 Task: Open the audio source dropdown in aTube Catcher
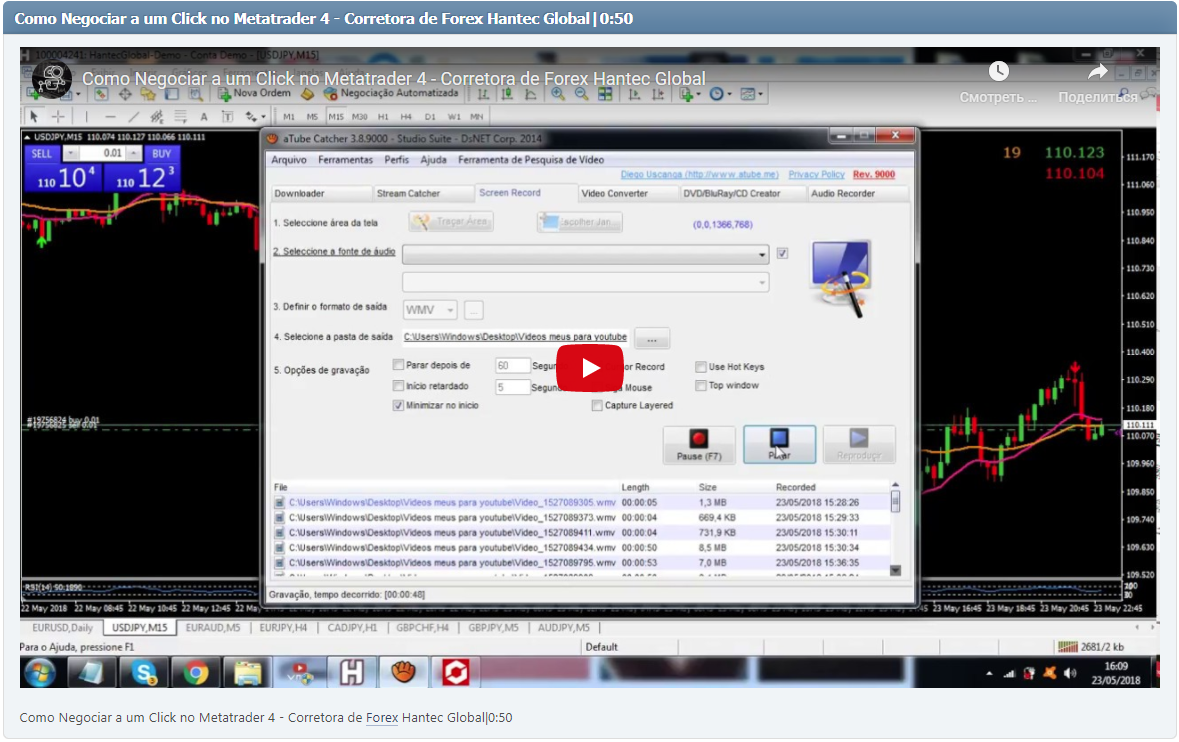(x=762, y=253)
